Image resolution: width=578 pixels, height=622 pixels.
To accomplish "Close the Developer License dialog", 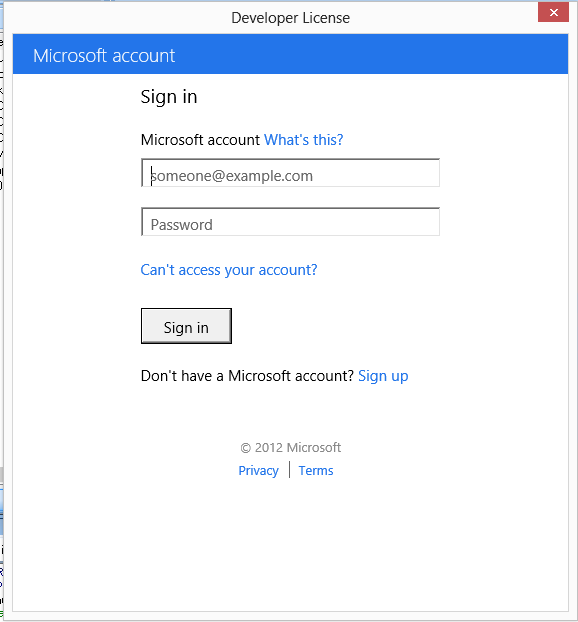I will [x=553, y=12].
